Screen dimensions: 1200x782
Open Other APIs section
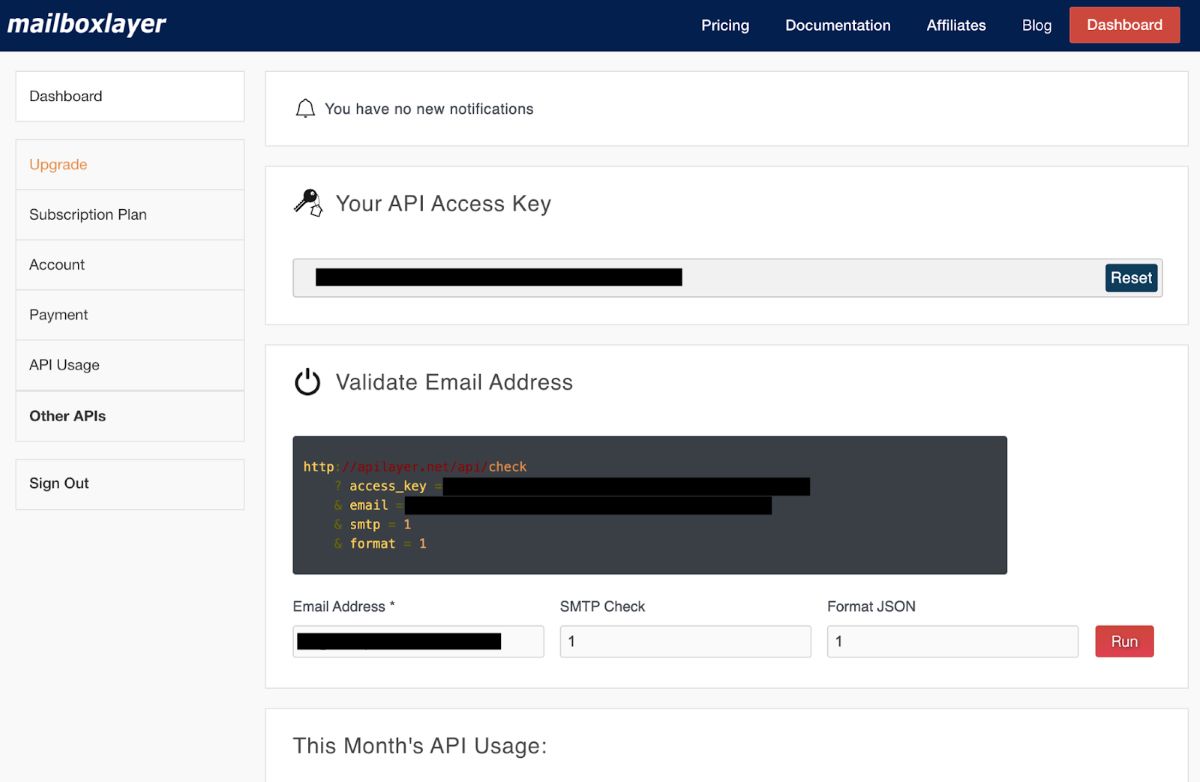click(67, 415)
